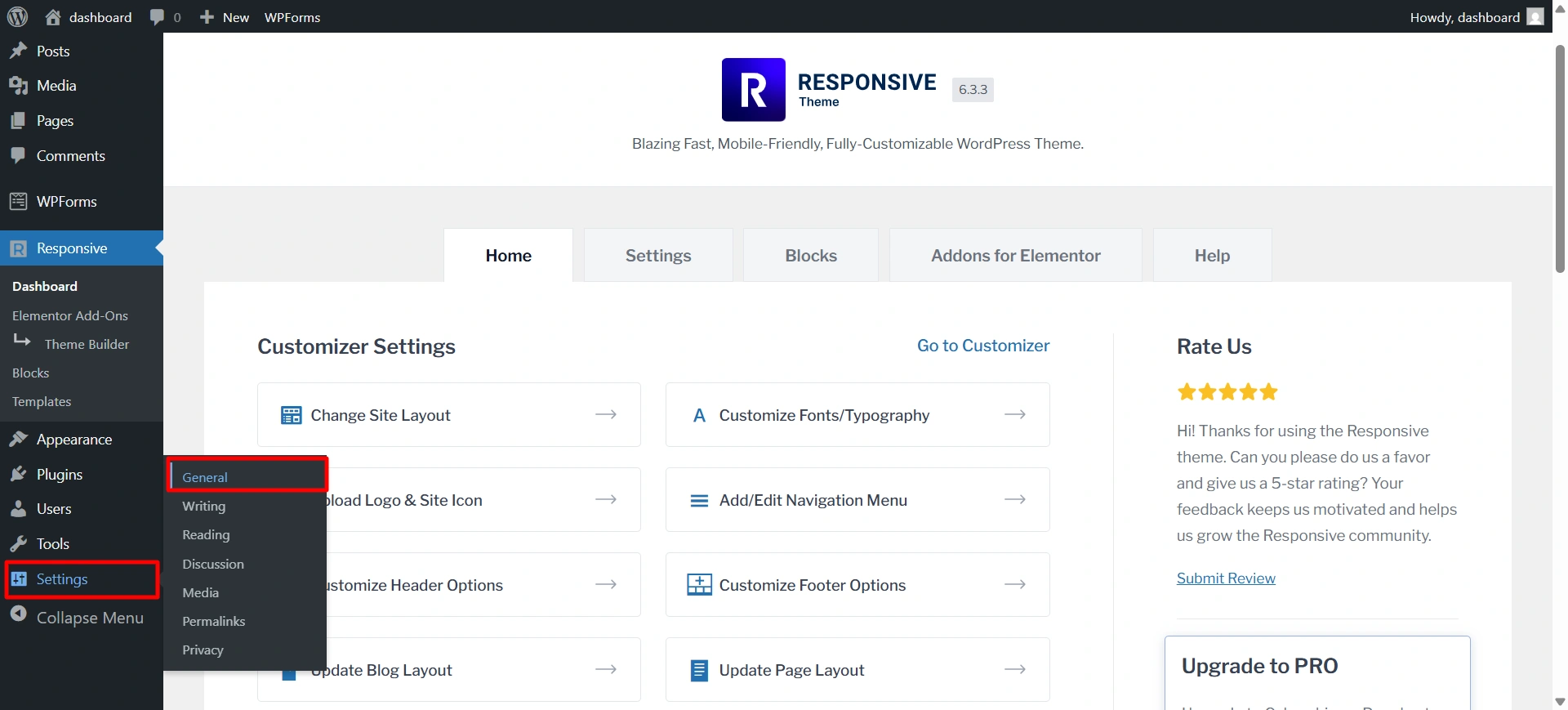Image resolution: width=1568 pixels, height=710 pixels.
Task: Click the arrow on Customize Header Options card
Action: click(606, 584)
